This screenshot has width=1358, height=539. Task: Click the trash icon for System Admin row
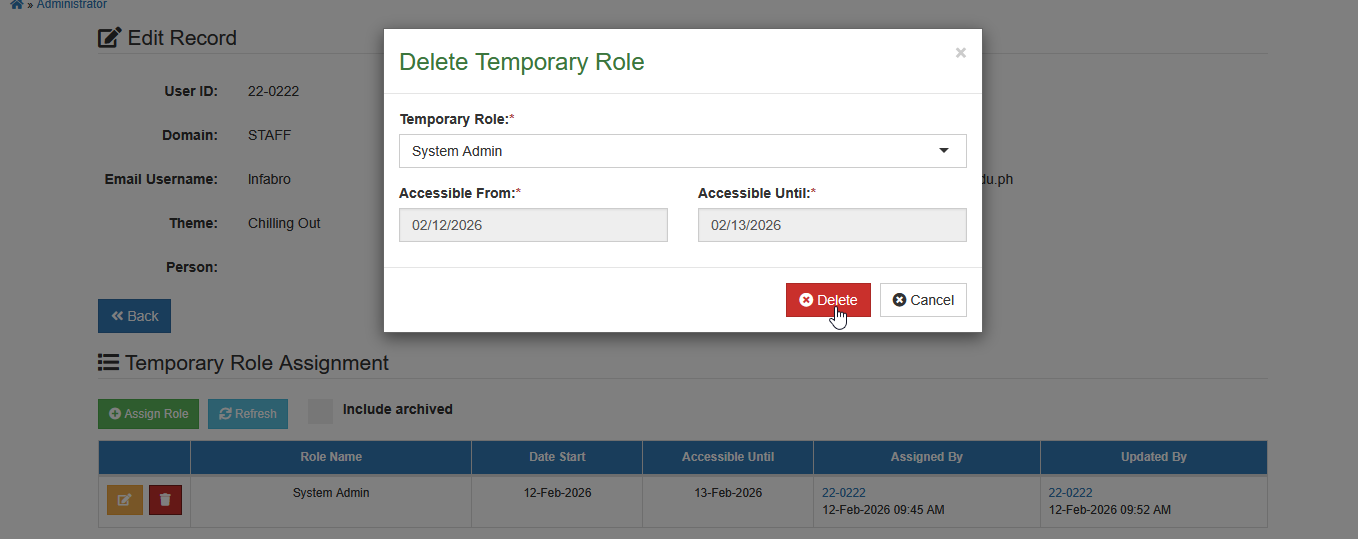tap(166, 500)
